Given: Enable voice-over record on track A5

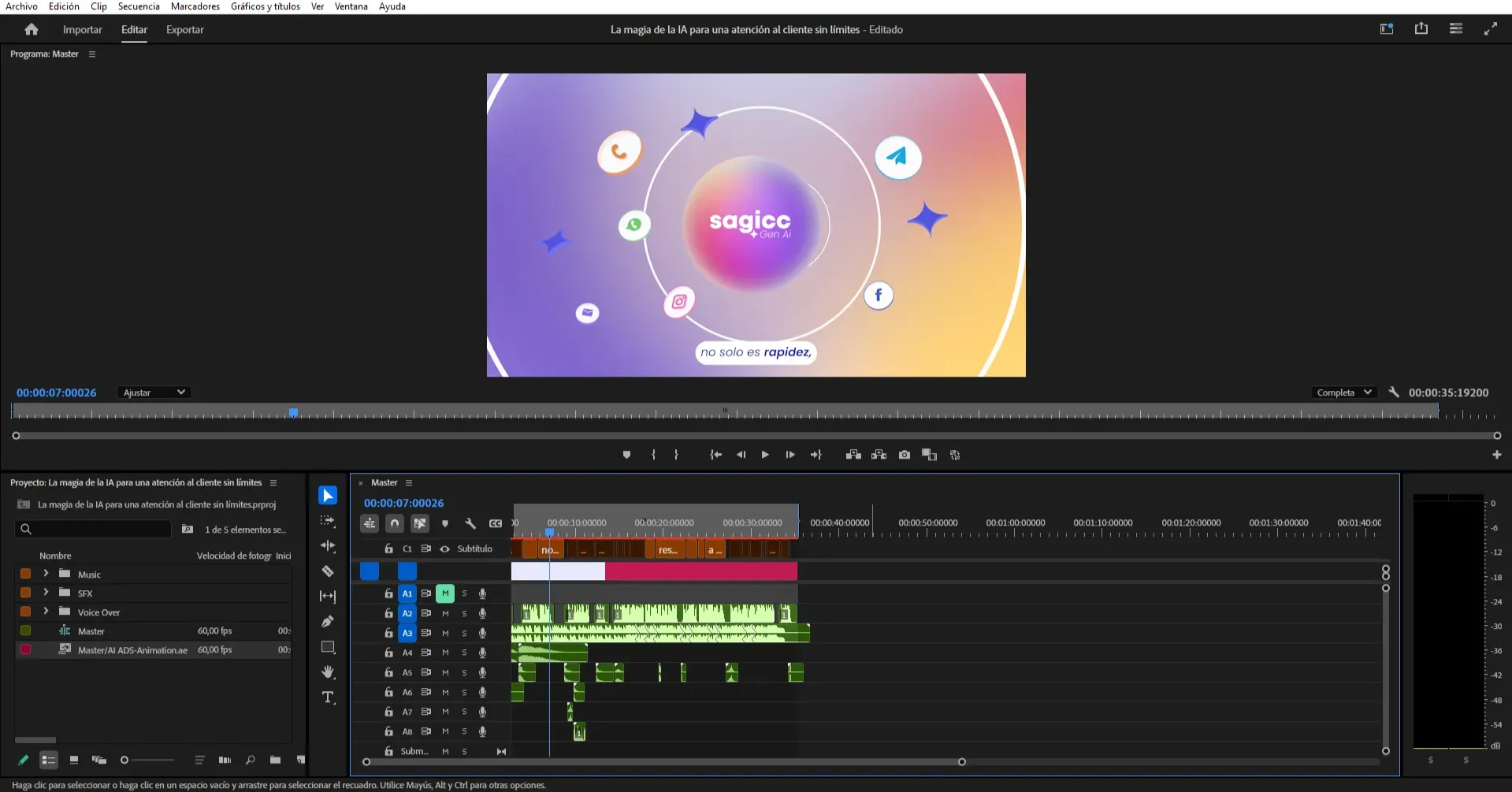Looking at the screenshot, I should coord(483,672).
